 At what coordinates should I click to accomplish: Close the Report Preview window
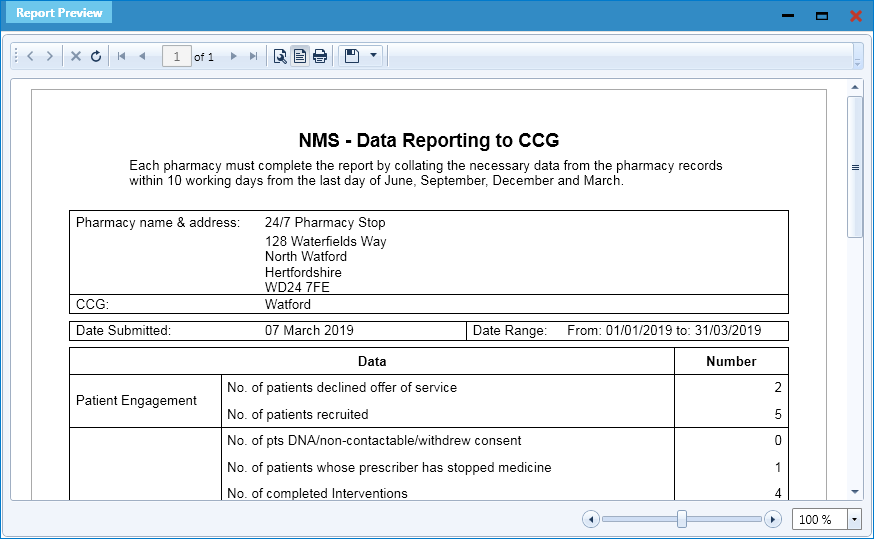point(856,16)
